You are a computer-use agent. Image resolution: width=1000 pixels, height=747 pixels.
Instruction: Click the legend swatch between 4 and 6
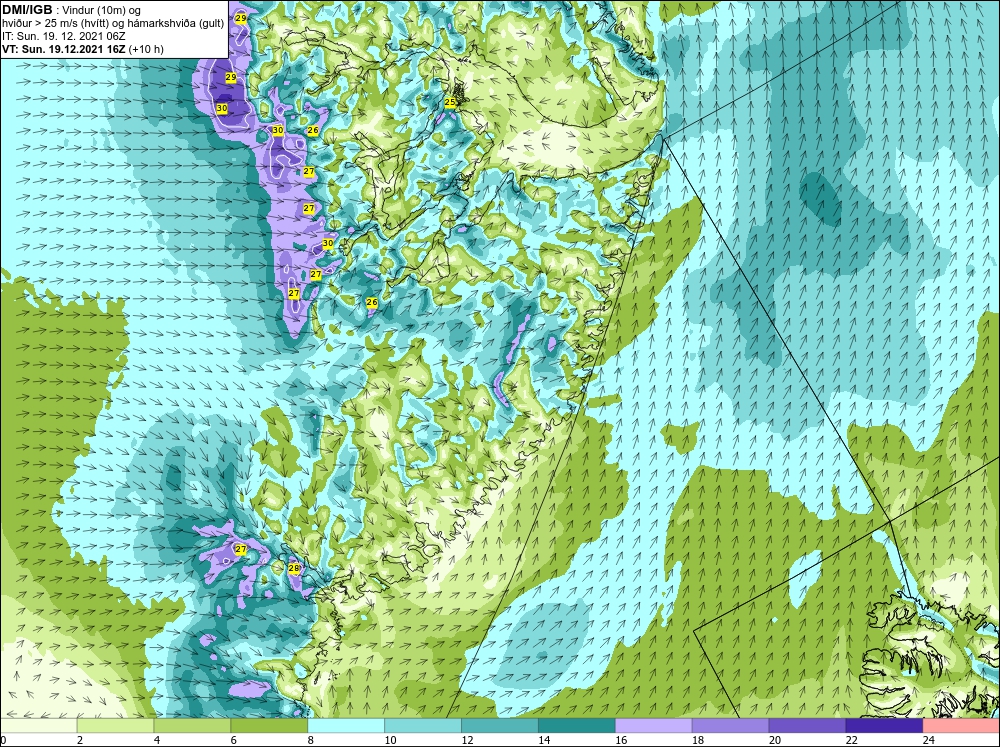click(x=192, y=726)
